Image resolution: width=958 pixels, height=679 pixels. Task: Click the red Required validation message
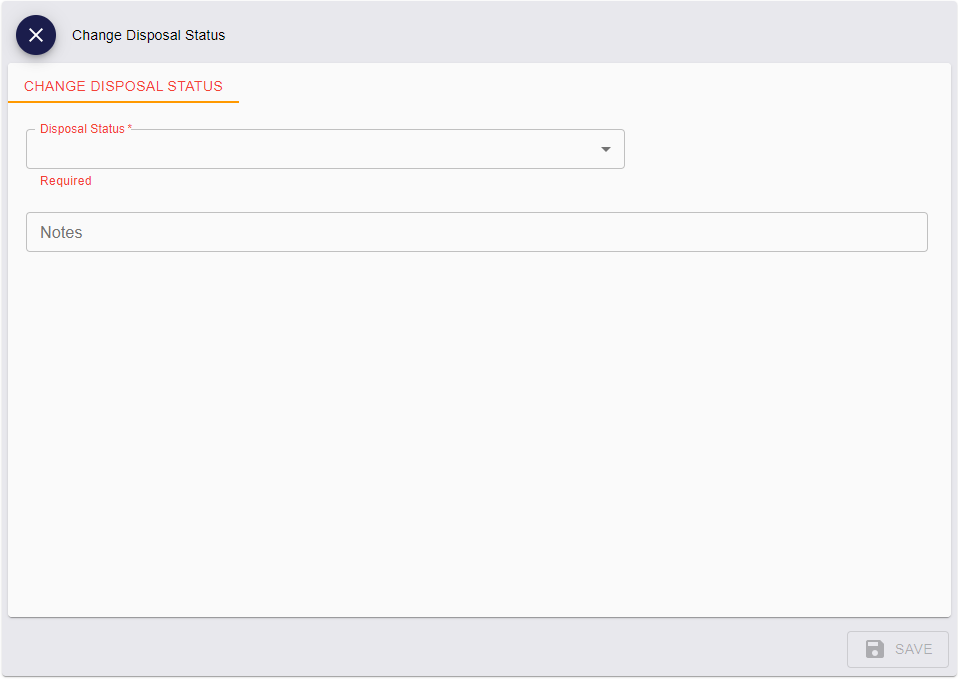[66, 181]
